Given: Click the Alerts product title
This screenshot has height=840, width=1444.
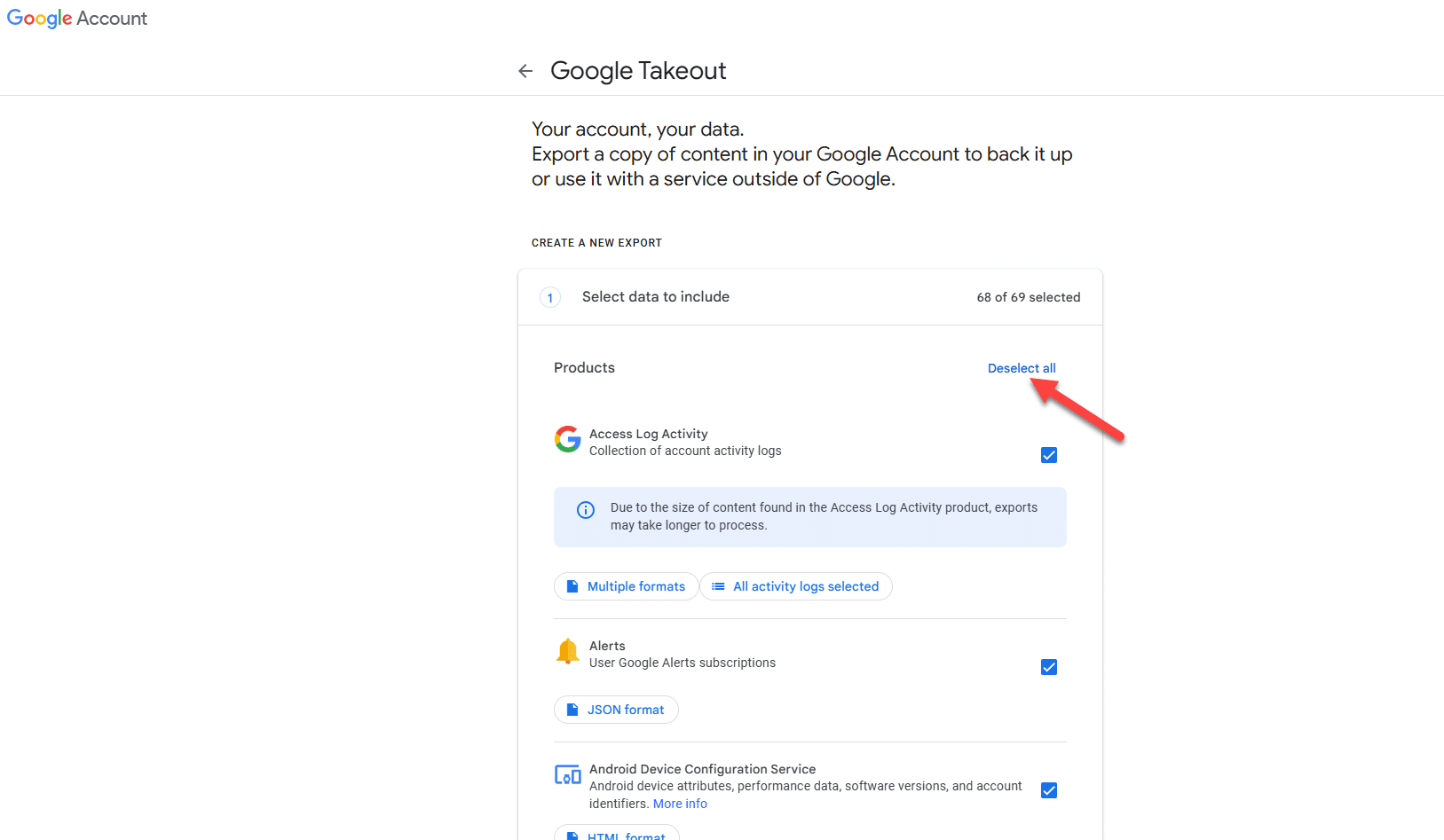Looking at the screenshot, I should click(607, 646).
